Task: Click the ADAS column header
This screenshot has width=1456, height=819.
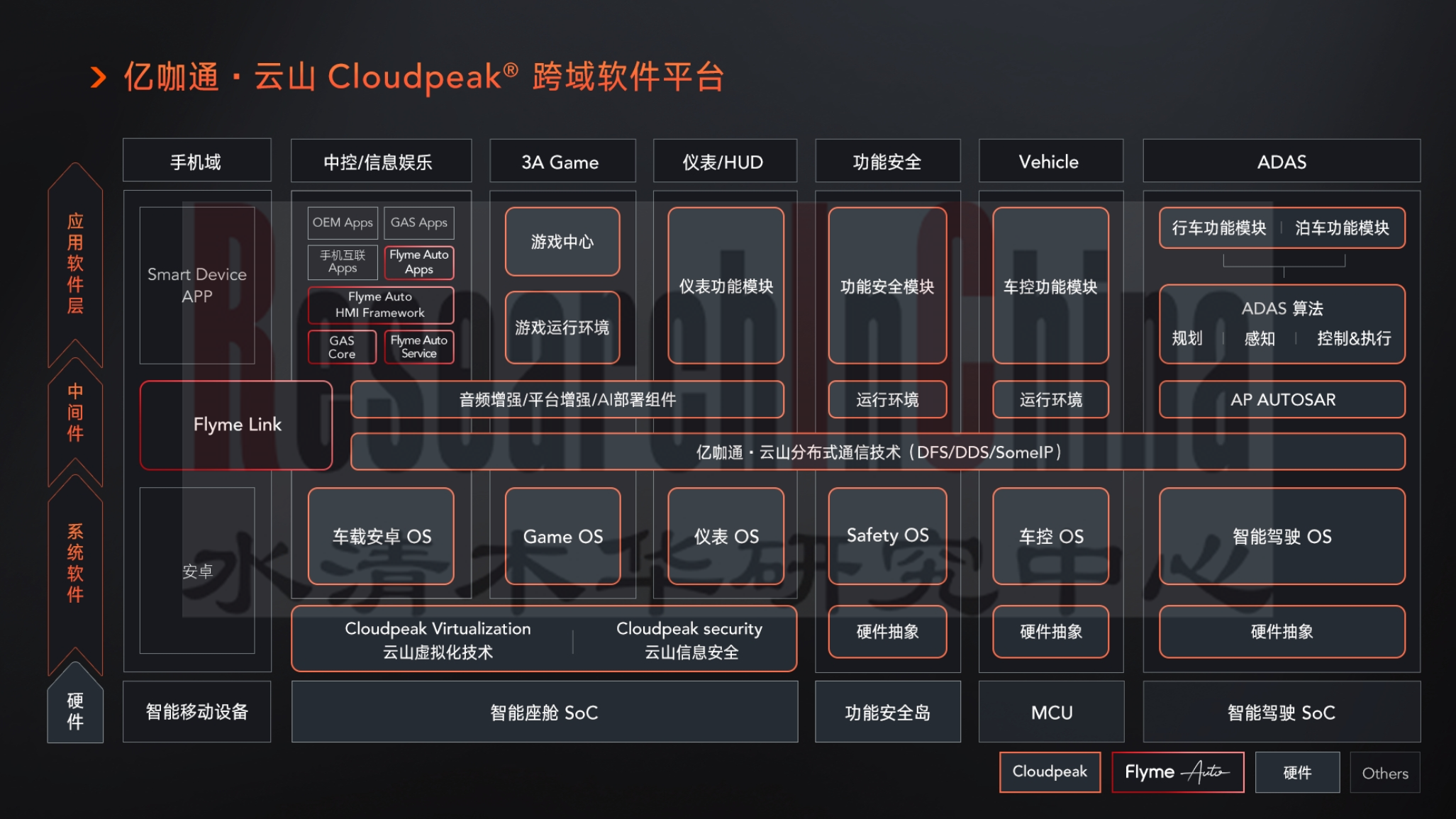Action: pos(1282,161)
